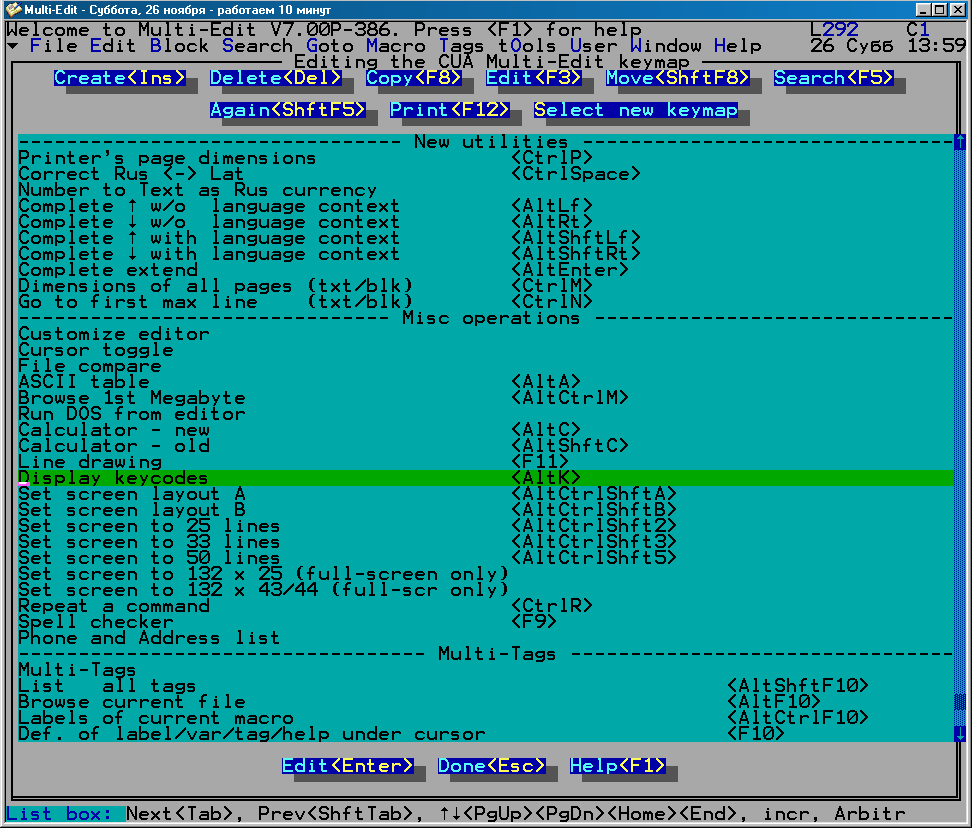
Task: Click the 13:59 clock in menu bar
Action: pos(936,46)
